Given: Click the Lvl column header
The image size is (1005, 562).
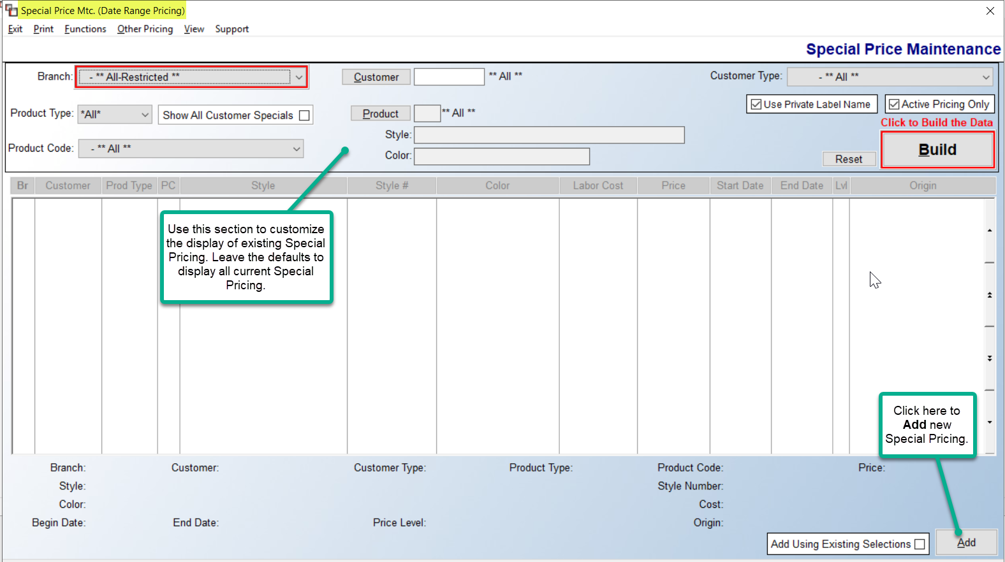Looking at the screenshot, I should [841, 185].
